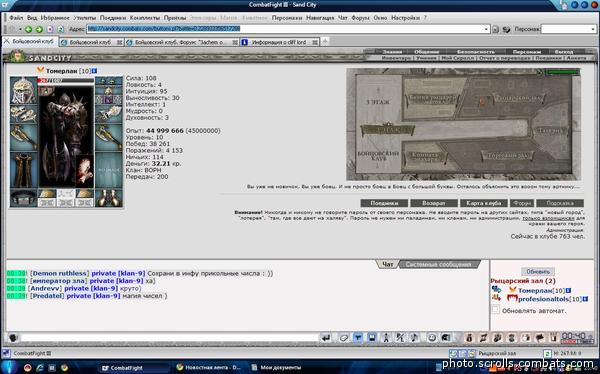The width and height of the screenshot is (600, 374).
Task: Open the Поединки menu
Action: click(x=113, y=18)
